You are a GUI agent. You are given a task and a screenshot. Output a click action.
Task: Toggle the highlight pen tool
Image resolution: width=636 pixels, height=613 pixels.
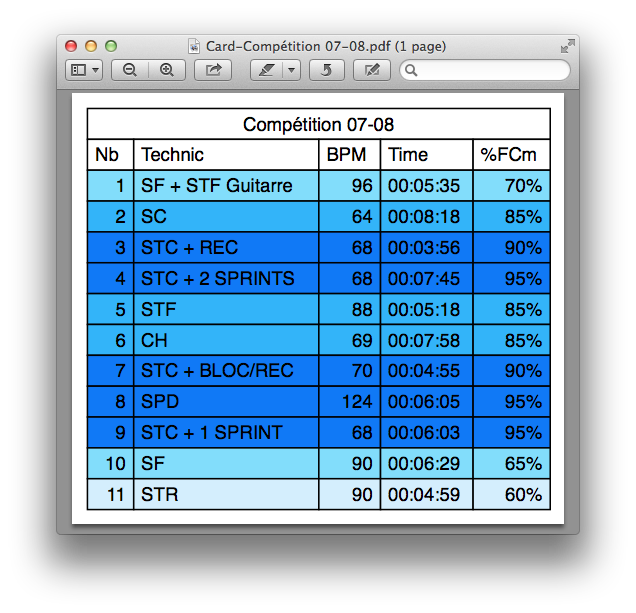(x=266, y=70)
